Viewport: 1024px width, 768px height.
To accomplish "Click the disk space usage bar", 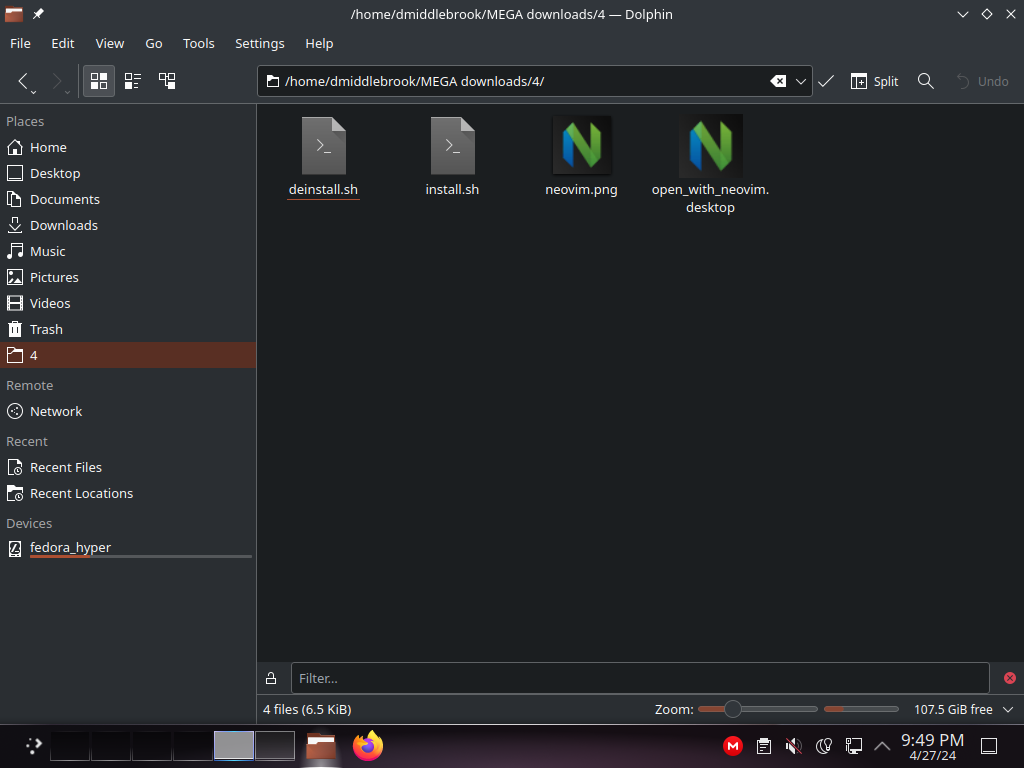I will click(861, 709).
